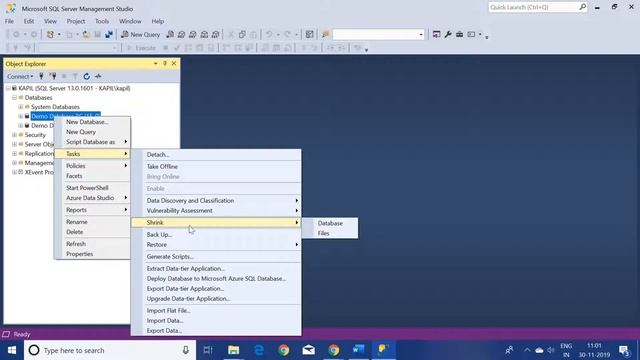This screenshot has width=640, height=360.
Task: Click the Windows taskbar search box
Action: (110, 350)
